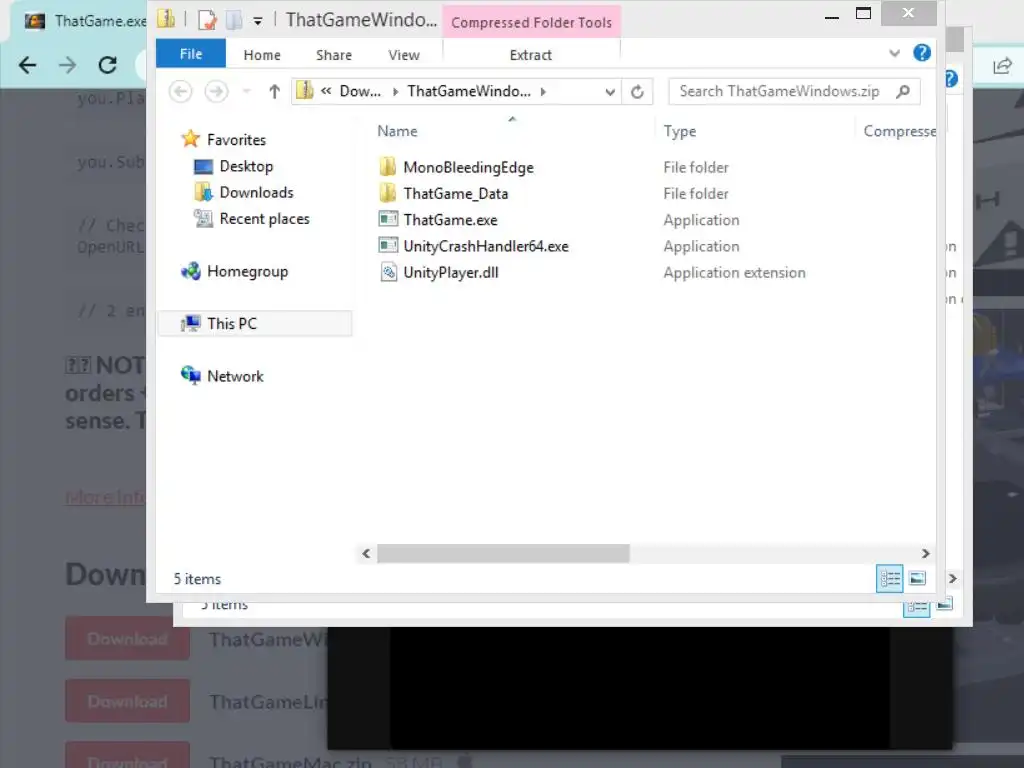Image resolution: width=1024 pixels, height=768 pixels.
Task: Click the Favorites star icon
Action: coord(191,138)
